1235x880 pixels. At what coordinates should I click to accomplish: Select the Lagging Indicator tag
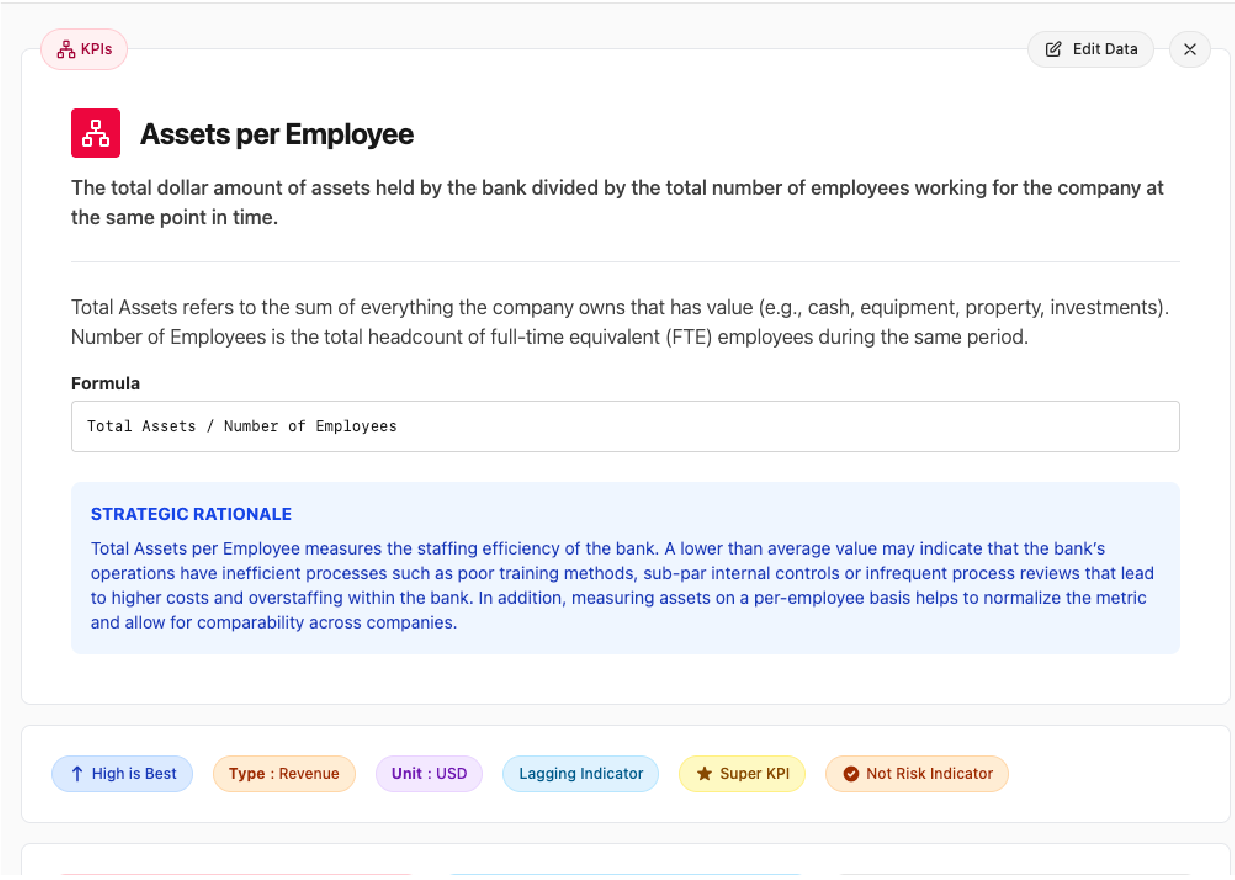tap(580, 774)
